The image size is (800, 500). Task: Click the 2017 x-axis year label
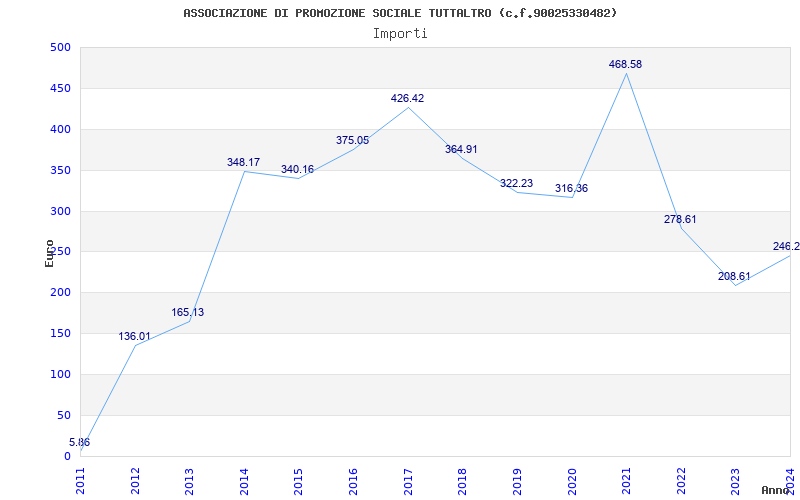tap(408, 482)
